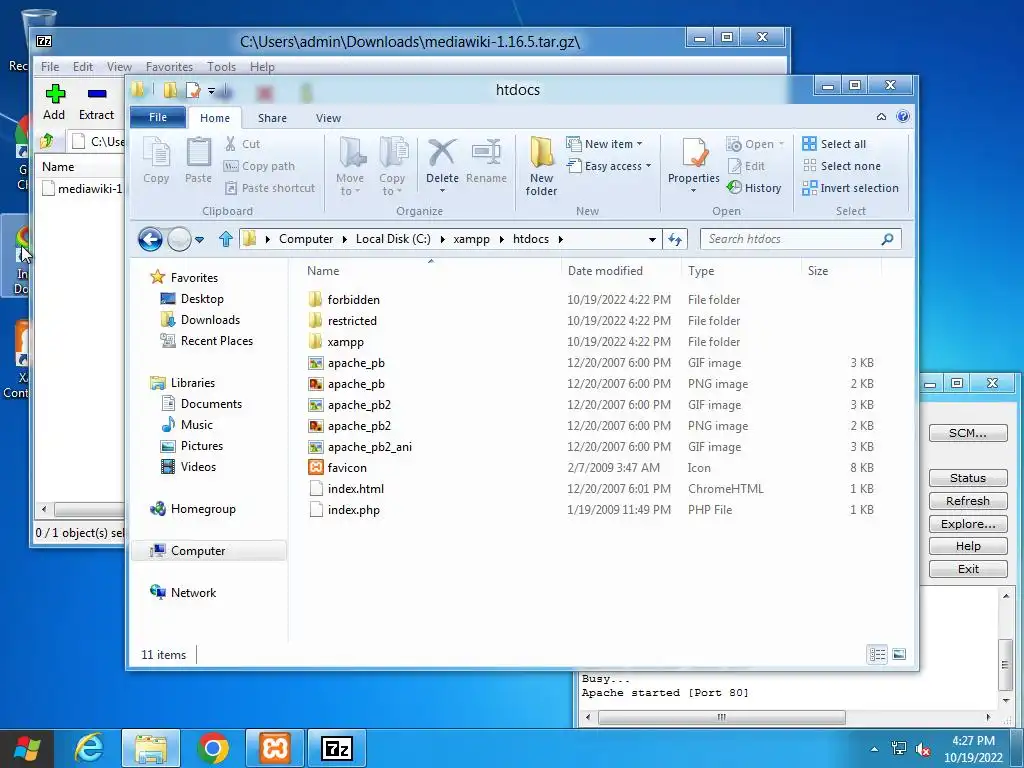This screenshot has height=768, width=1024.
Task: Expand the address bar history dropdown
Action: pyautogui.click(x=652, y=240)
